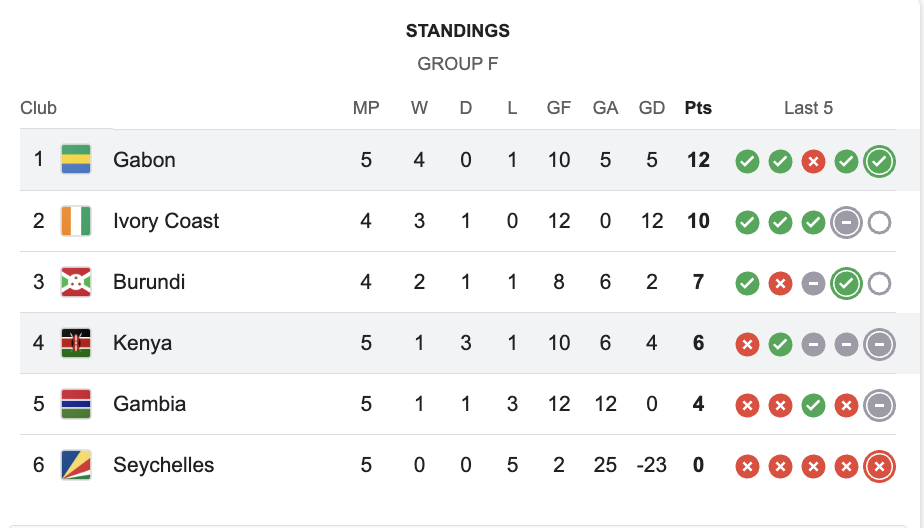Click Gabon's red loss icon in Last 5
This screenshot has height=528, width=924.
[813, 161]
